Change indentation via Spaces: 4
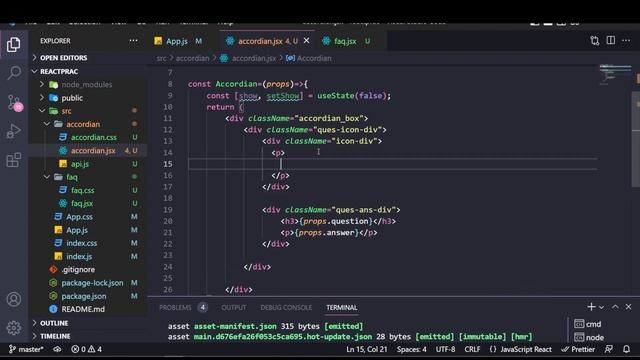Image resolution: width=640 pixels, height=360 pixels. pos(411,349)
